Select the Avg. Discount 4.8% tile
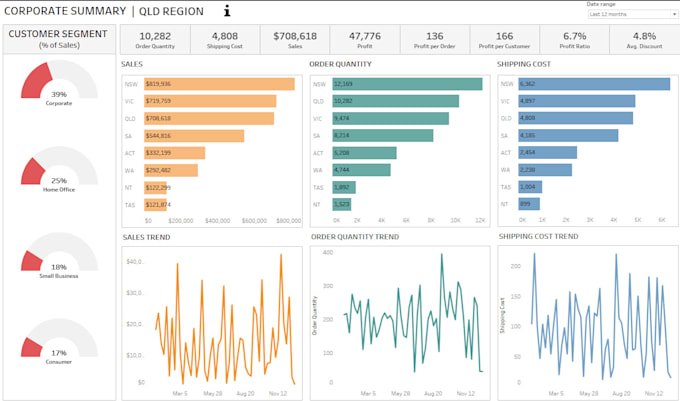The width and height of the screenshot is (680, 401). (644, 39)
